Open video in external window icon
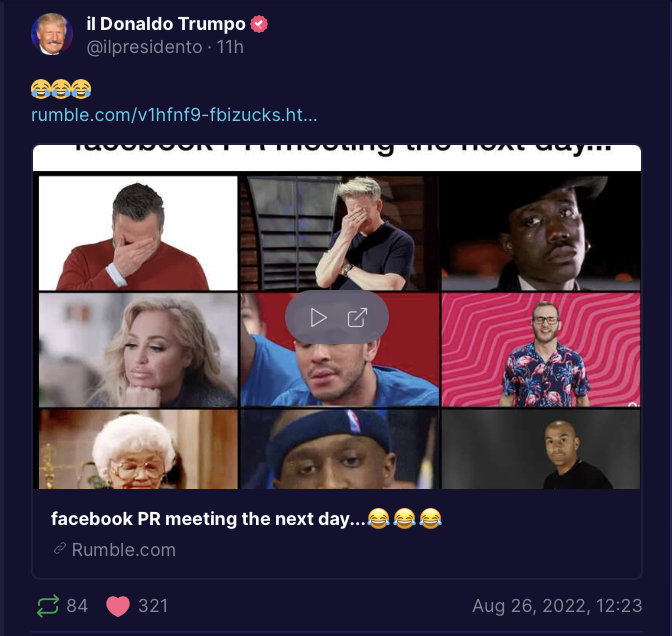The width and height of the screenshot is (672, 636). point(357,318)
